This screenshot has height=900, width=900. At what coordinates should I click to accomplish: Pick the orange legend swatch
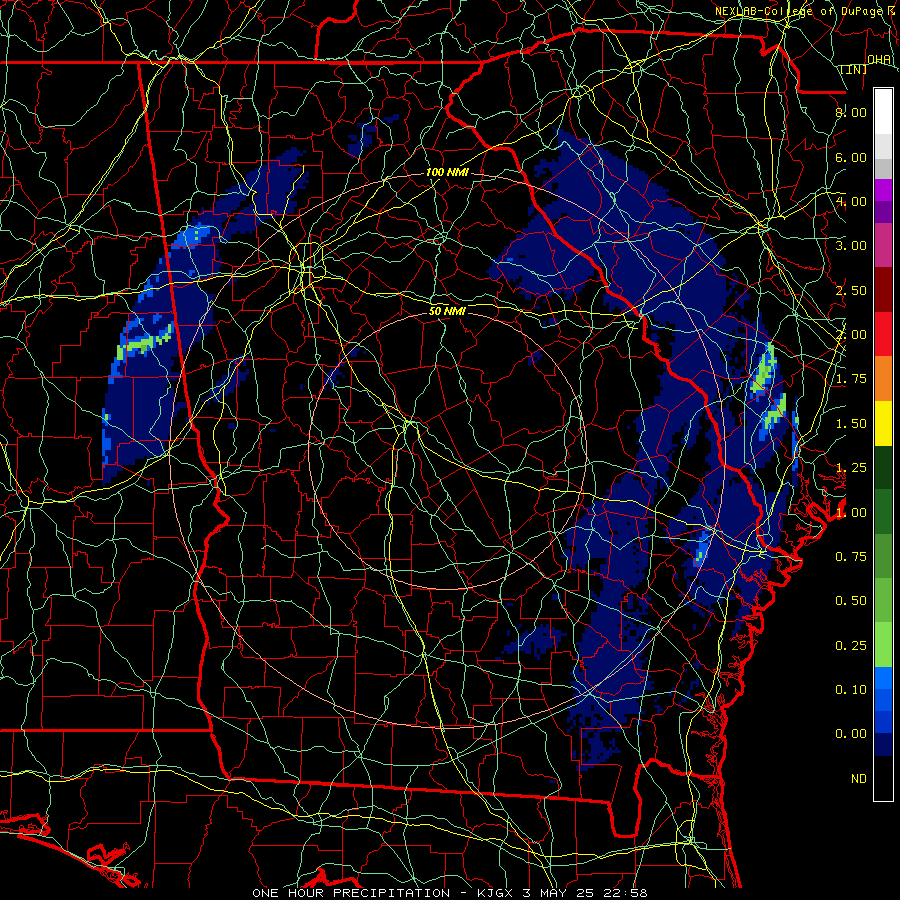click(883, 379)
